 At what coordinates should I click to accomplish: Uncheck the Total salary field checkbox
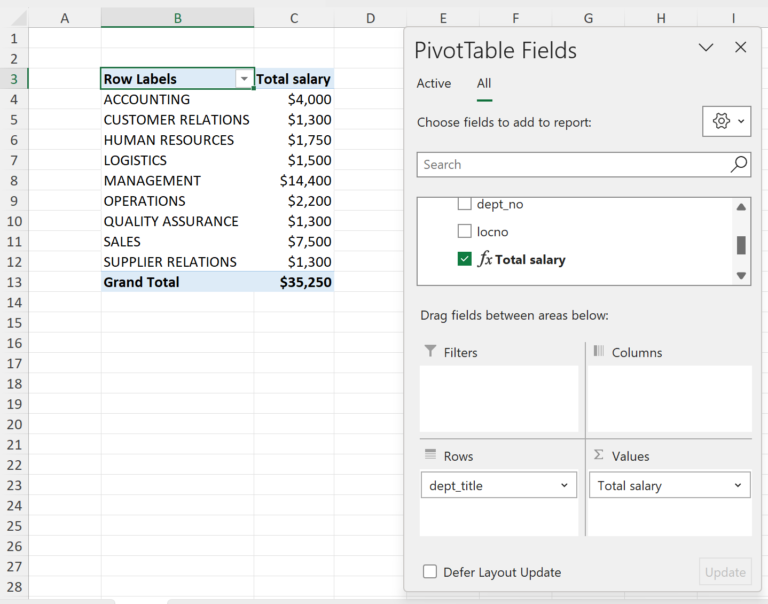pyautogui.click(x=464, y=259)
